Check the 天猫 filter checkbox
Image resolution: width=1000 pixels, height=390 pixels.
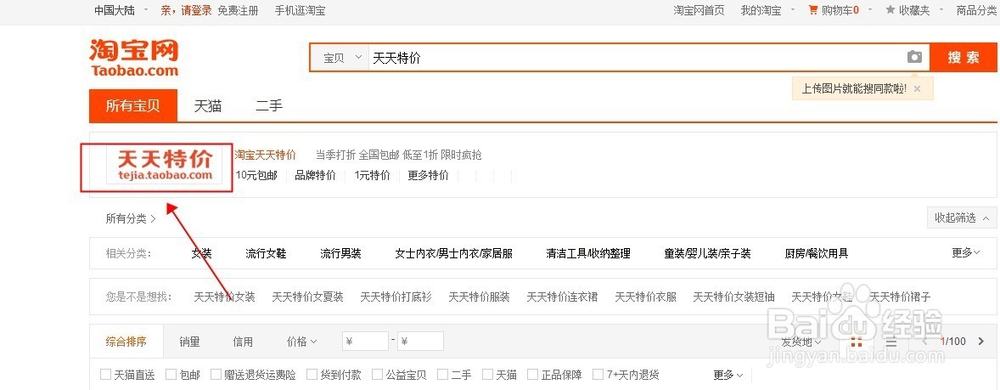click(x=487, y=375)
